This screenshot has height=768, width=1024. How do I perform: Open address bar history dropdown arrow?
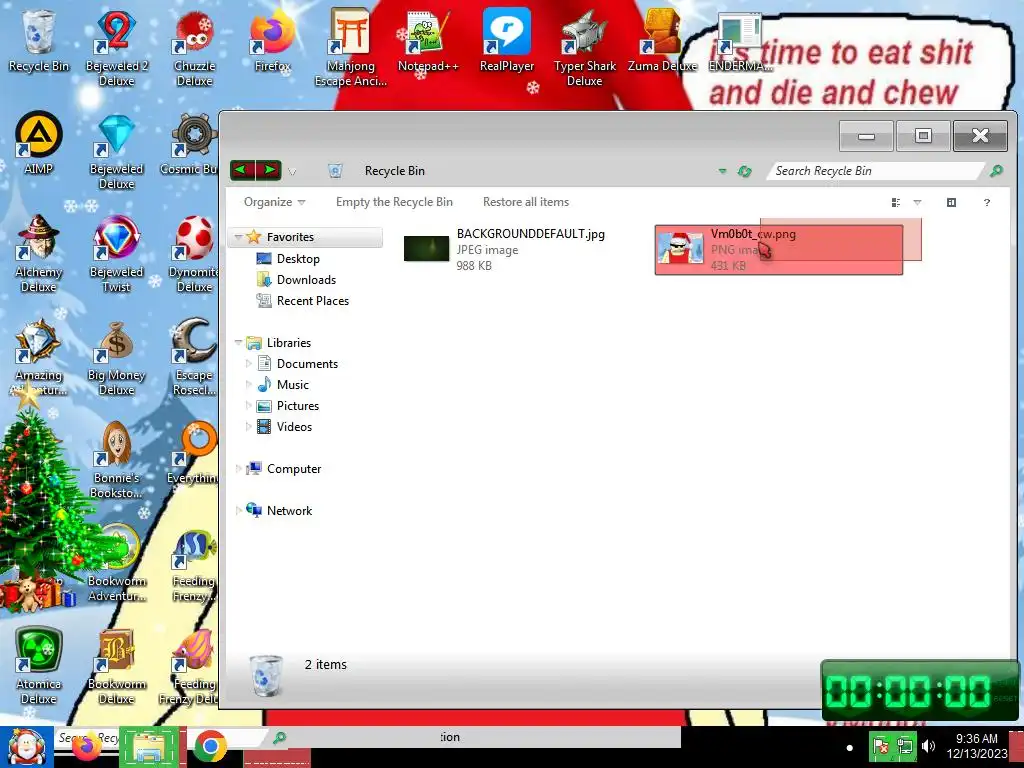click(x=722, y=171)
